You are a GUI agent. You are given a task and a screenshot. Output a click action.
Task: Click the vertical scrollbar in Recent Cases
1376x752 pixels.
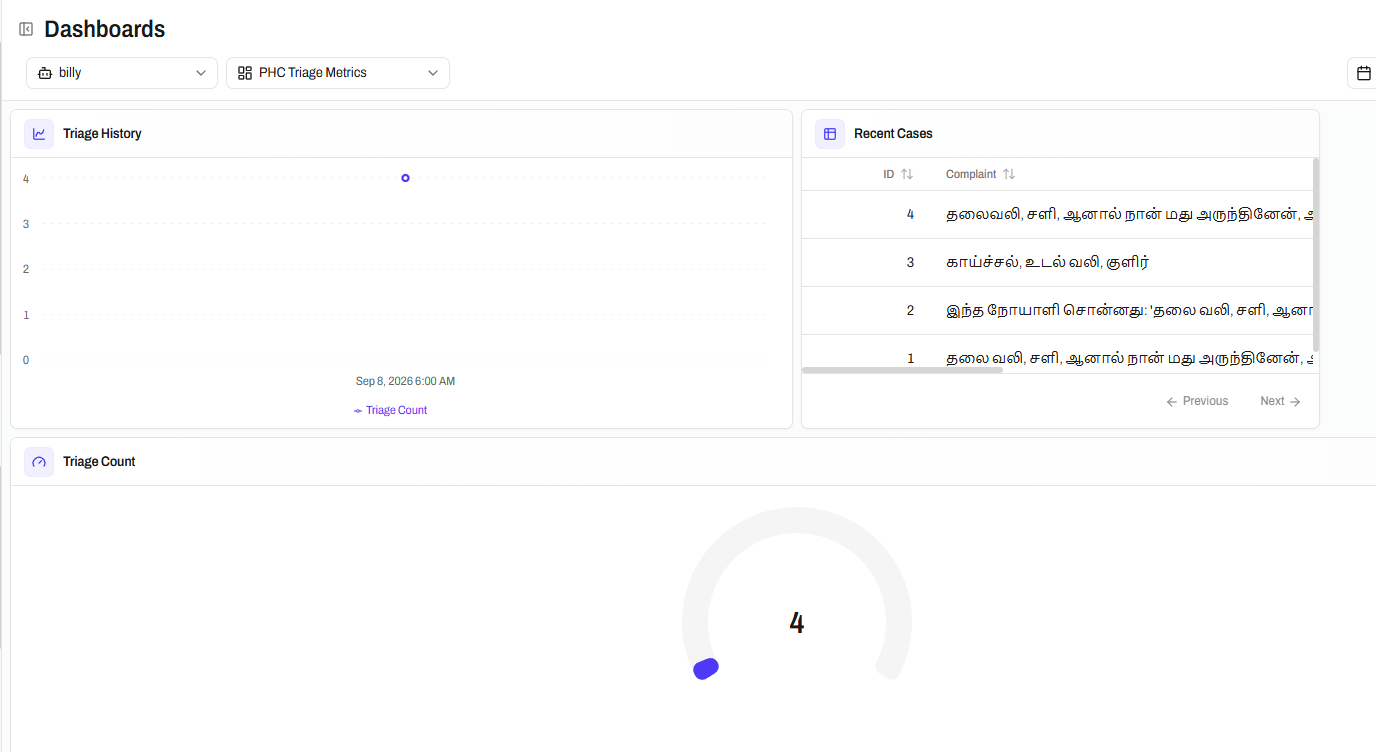tap(1315, 254)
